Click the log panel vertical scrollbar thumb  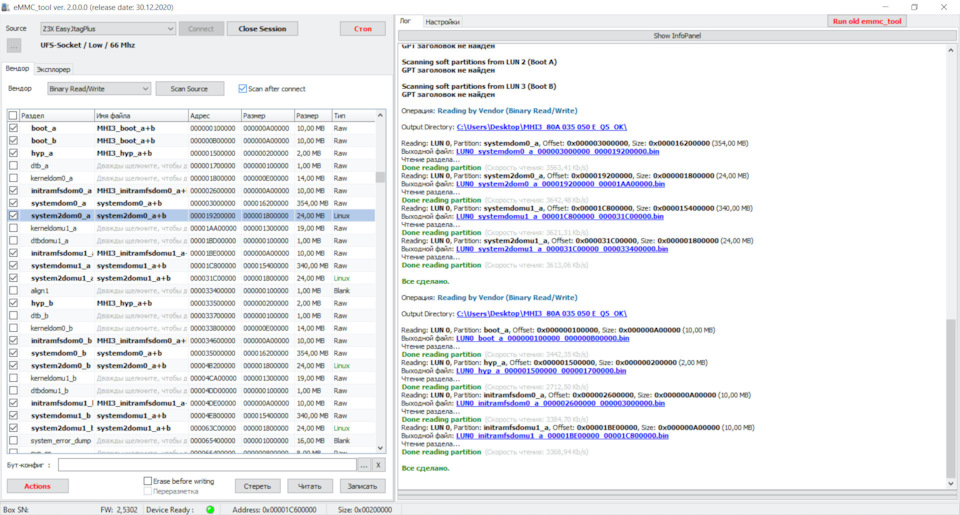[950, 398]
